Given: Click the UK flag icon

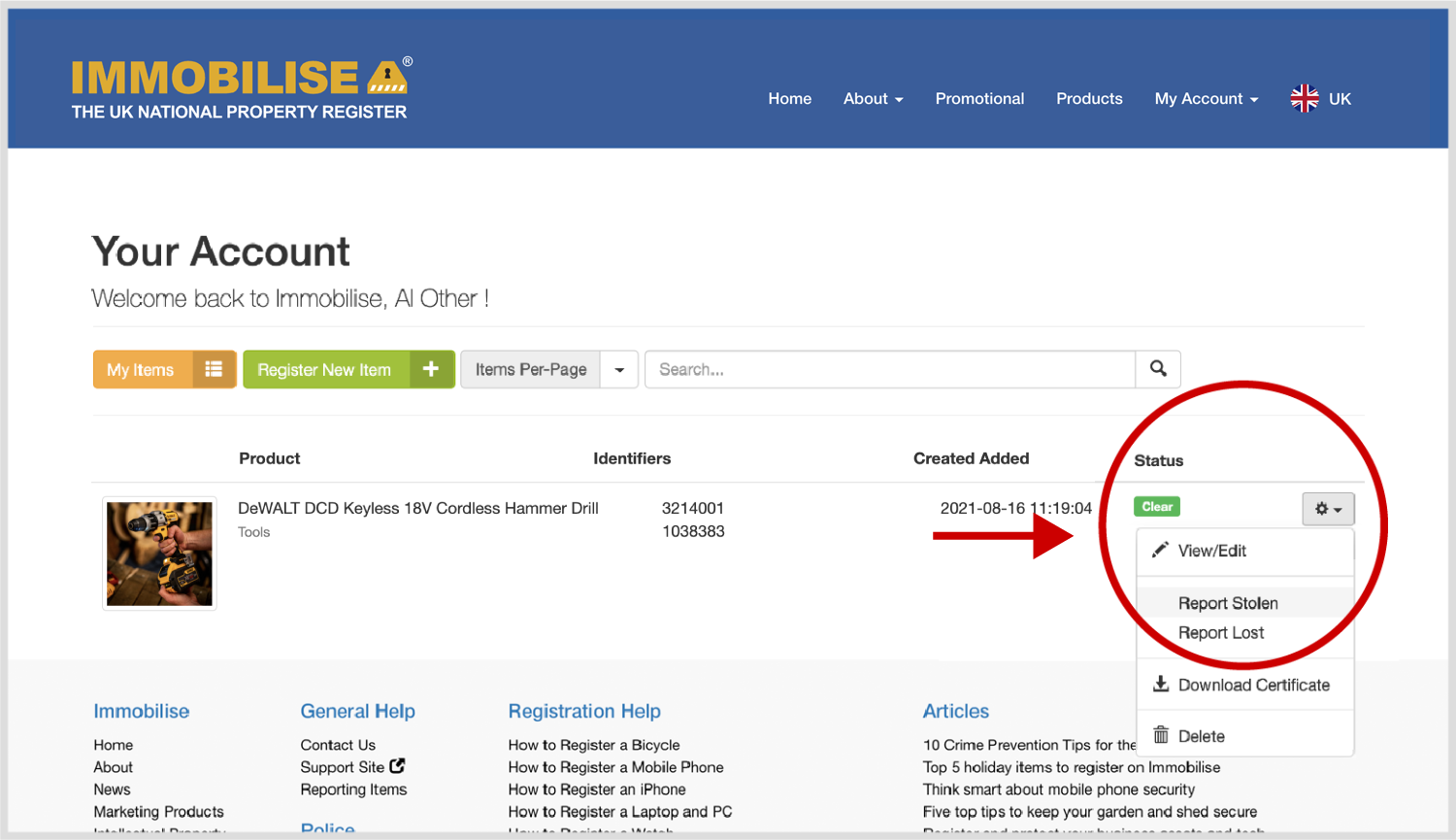Looking at the screenshot, I should click(x=1305, y=98).
